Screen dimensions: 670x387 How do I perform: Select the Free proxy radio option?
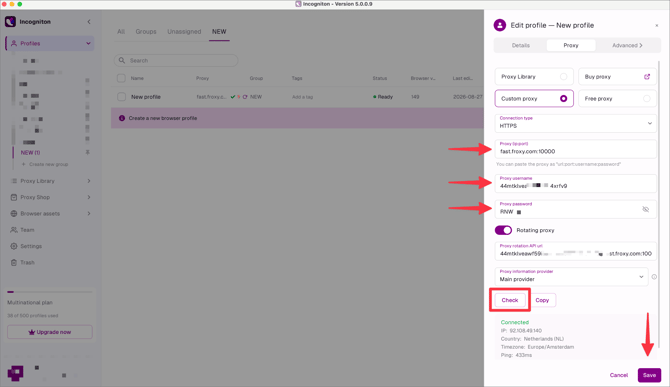coord(647,99)
